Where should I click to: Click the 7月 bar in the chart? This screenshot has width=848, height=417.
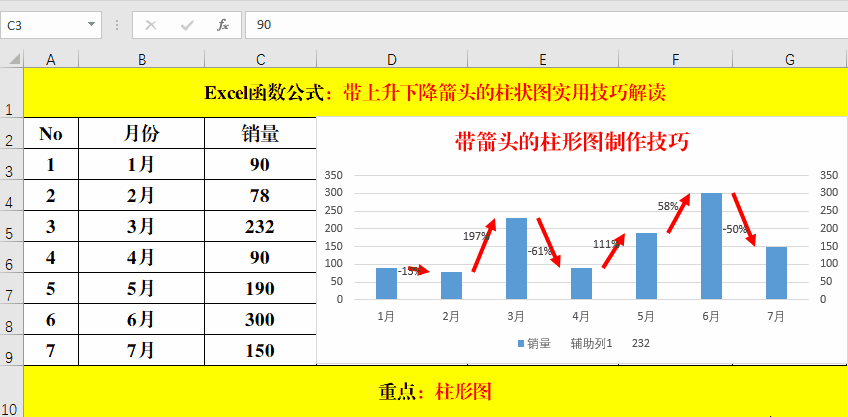[x=776, y=273]
